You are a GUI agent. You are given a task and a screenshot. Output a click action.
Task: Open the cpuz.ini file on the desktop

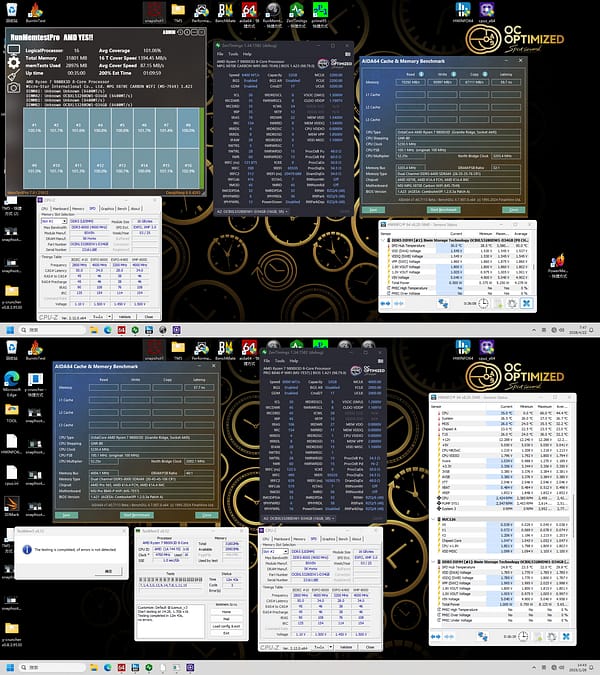[11, 484]
